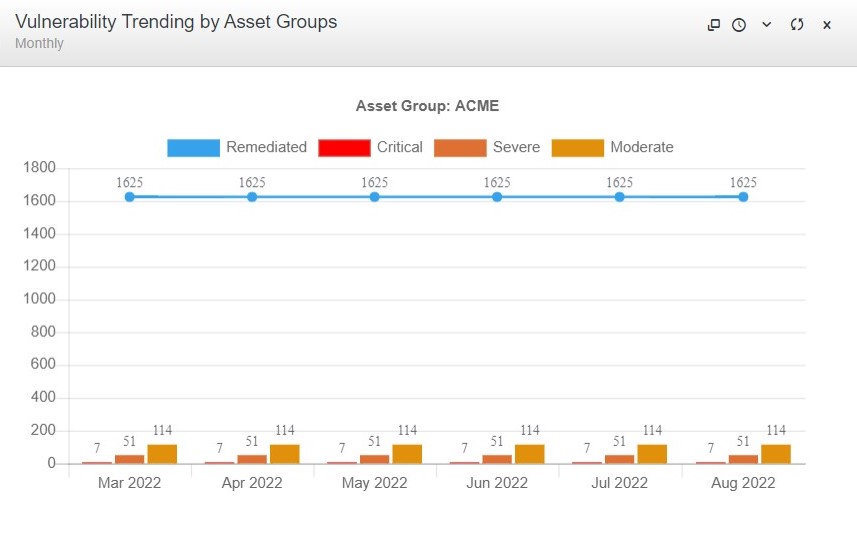Click the pop-out widget window icon
The height and width of the screenshot is (560, 857).
point(714,25)
